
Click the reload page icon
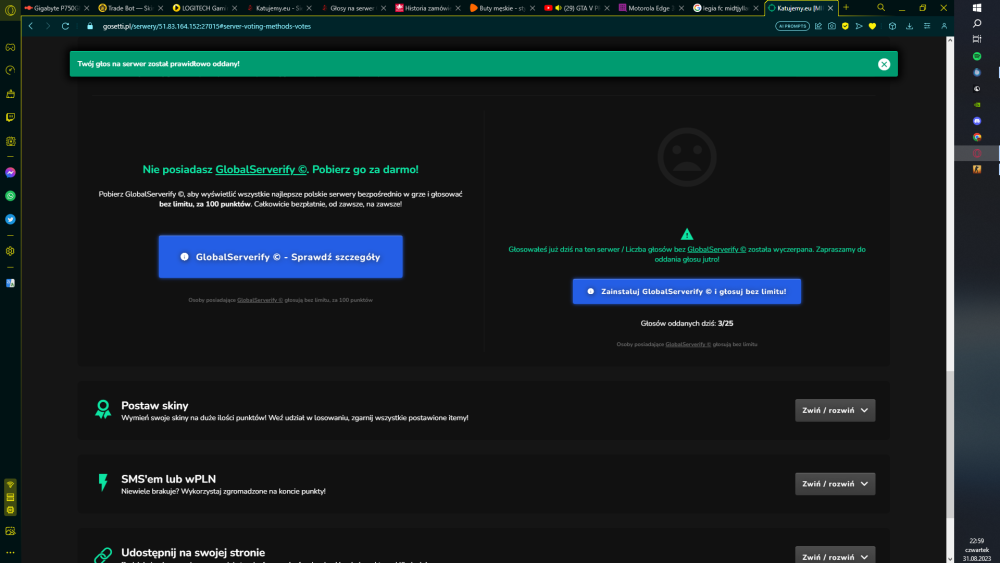(65, 26)
